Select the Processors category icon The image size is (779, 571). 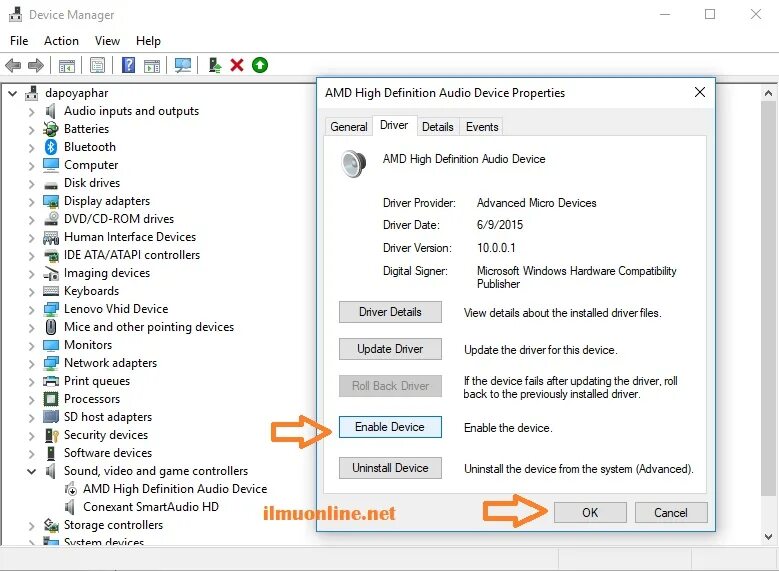51,399
